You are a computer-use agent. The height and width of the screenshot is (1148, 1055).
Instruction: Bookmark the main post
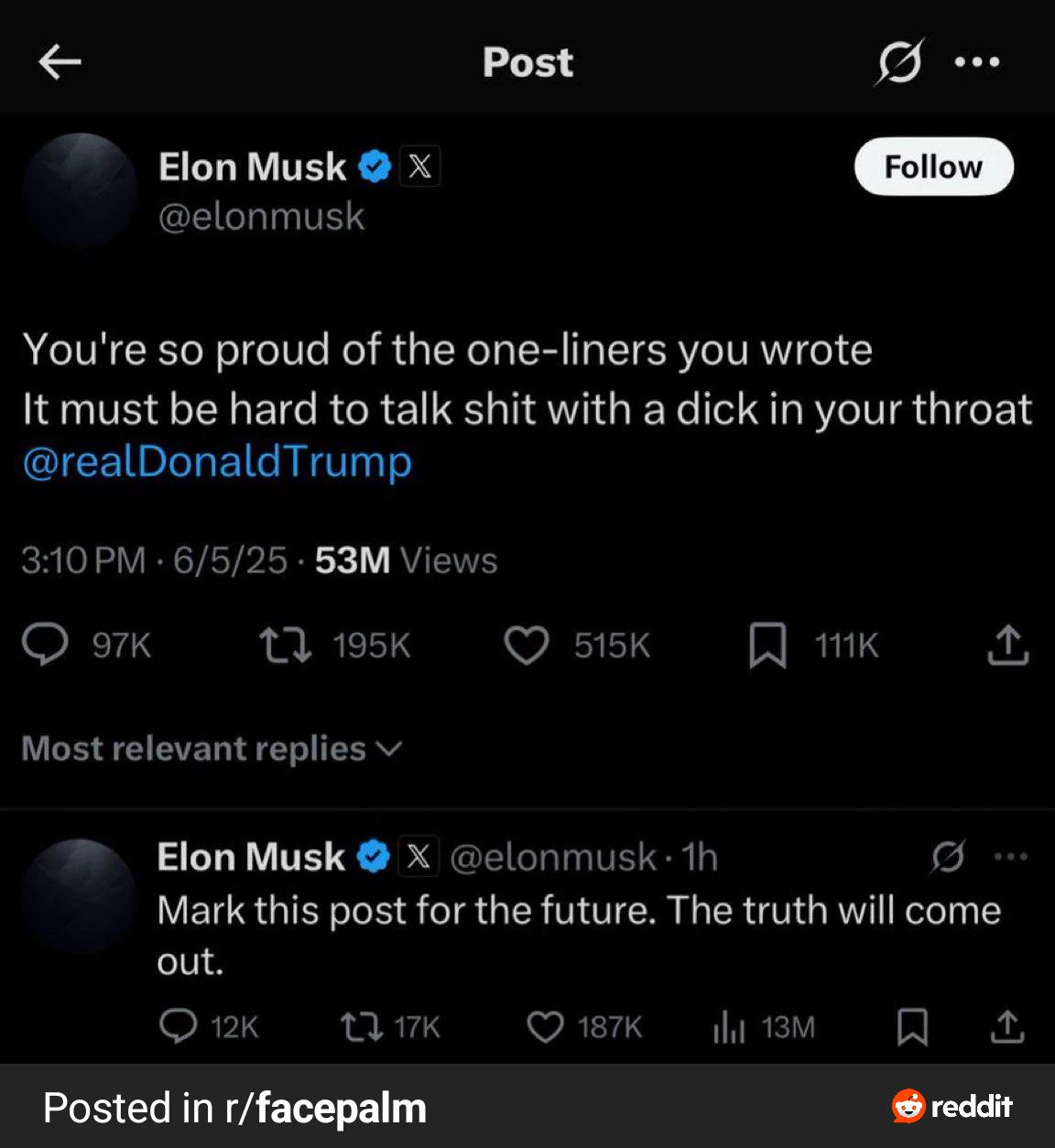pyautogui.click(x=767, y=645)
